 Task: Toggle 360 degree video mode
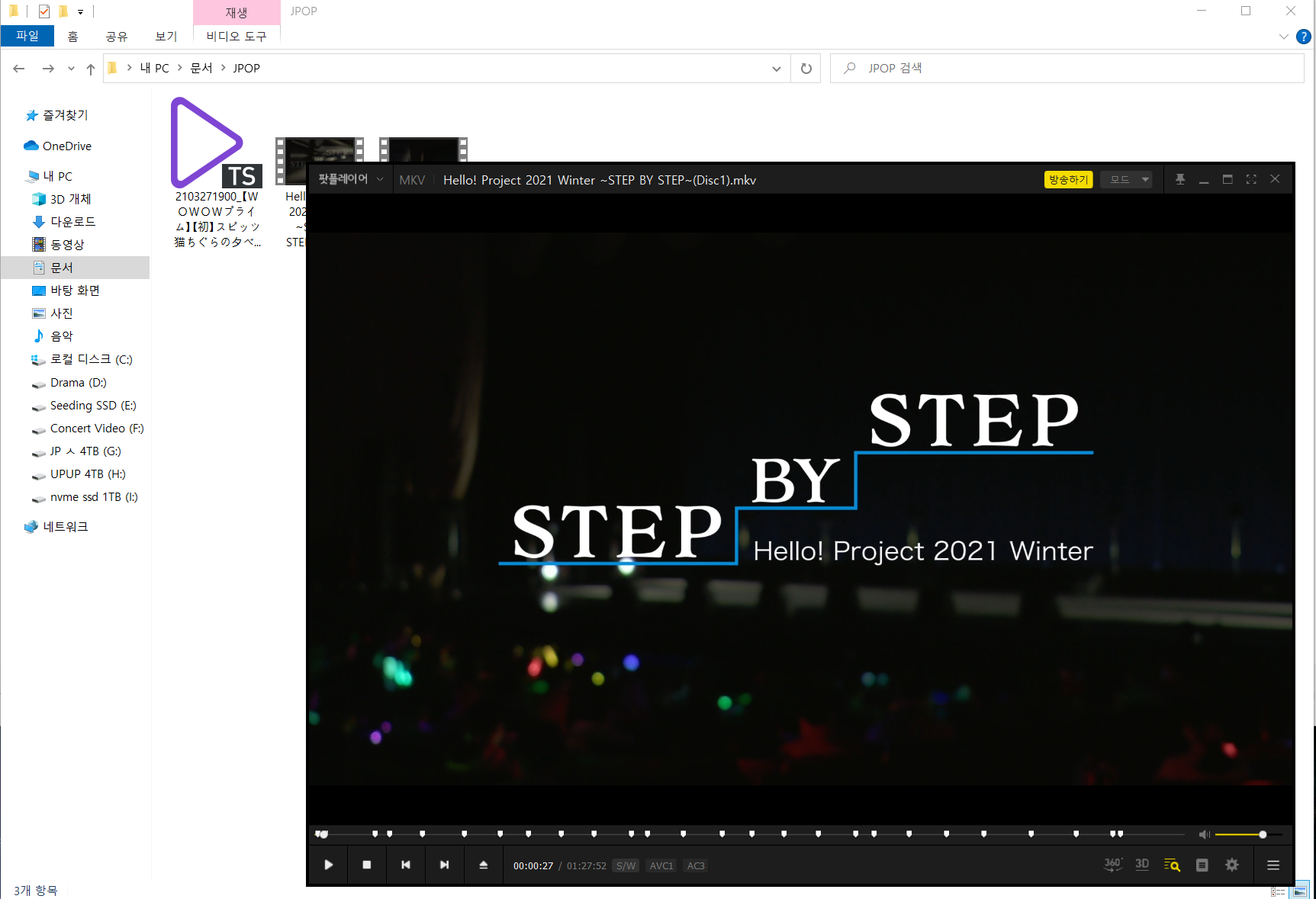(x=1113, y=864)
